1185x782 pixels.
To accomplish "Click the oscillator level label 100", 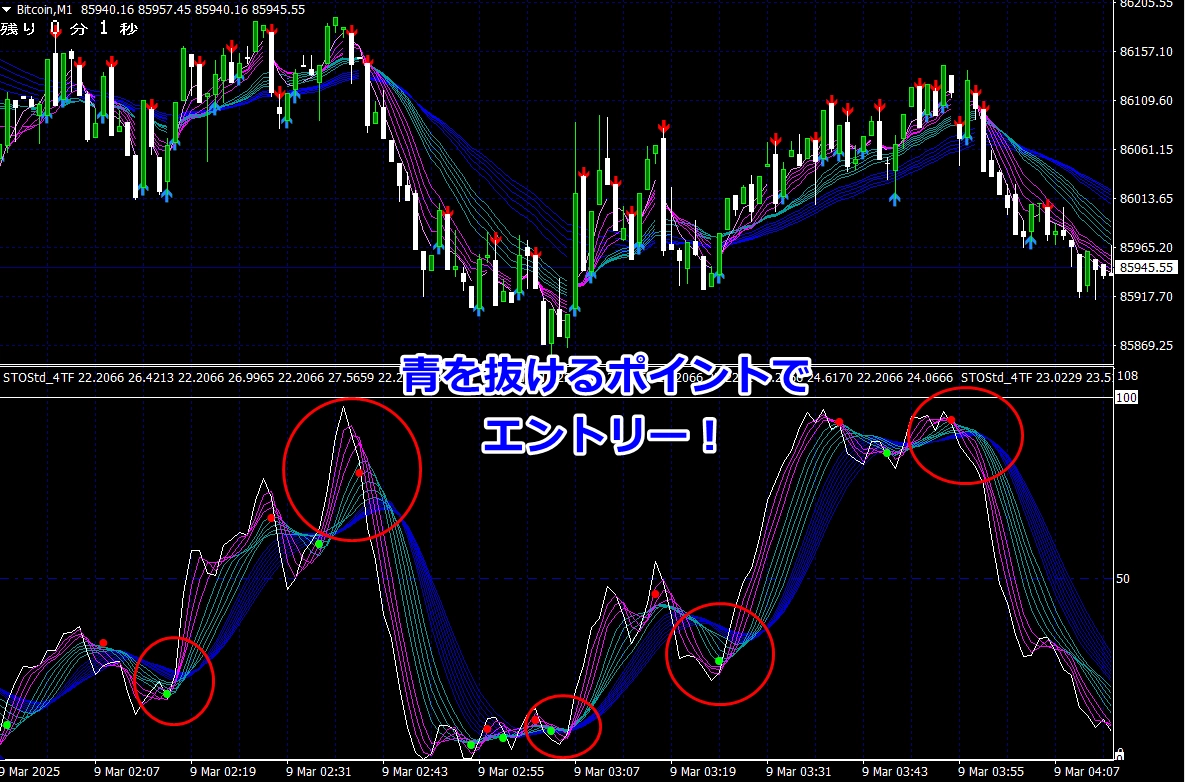I will tap(1126, 397).
